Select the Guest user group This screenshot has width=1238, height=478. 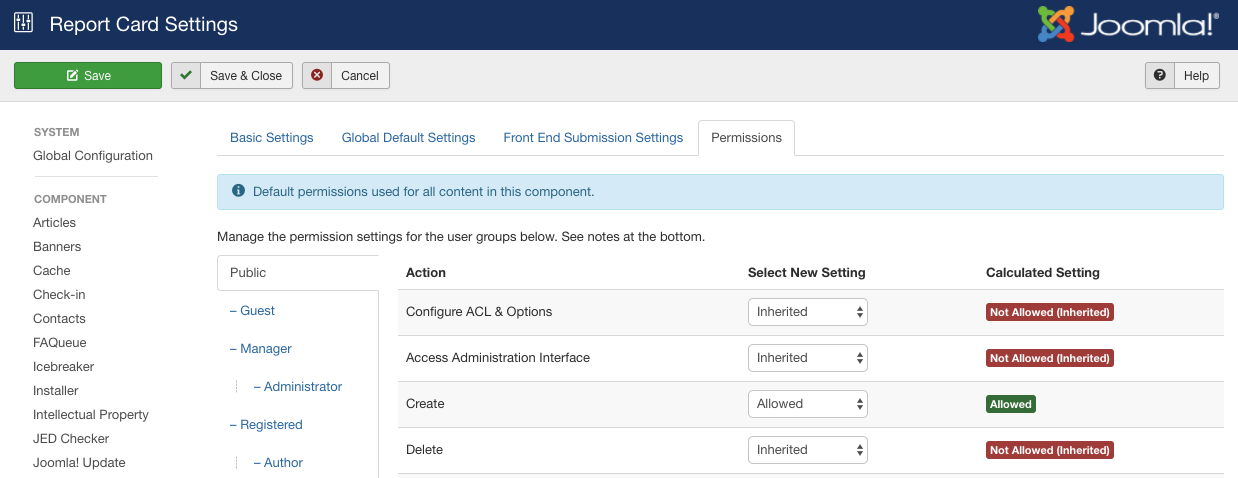[257, 311]
